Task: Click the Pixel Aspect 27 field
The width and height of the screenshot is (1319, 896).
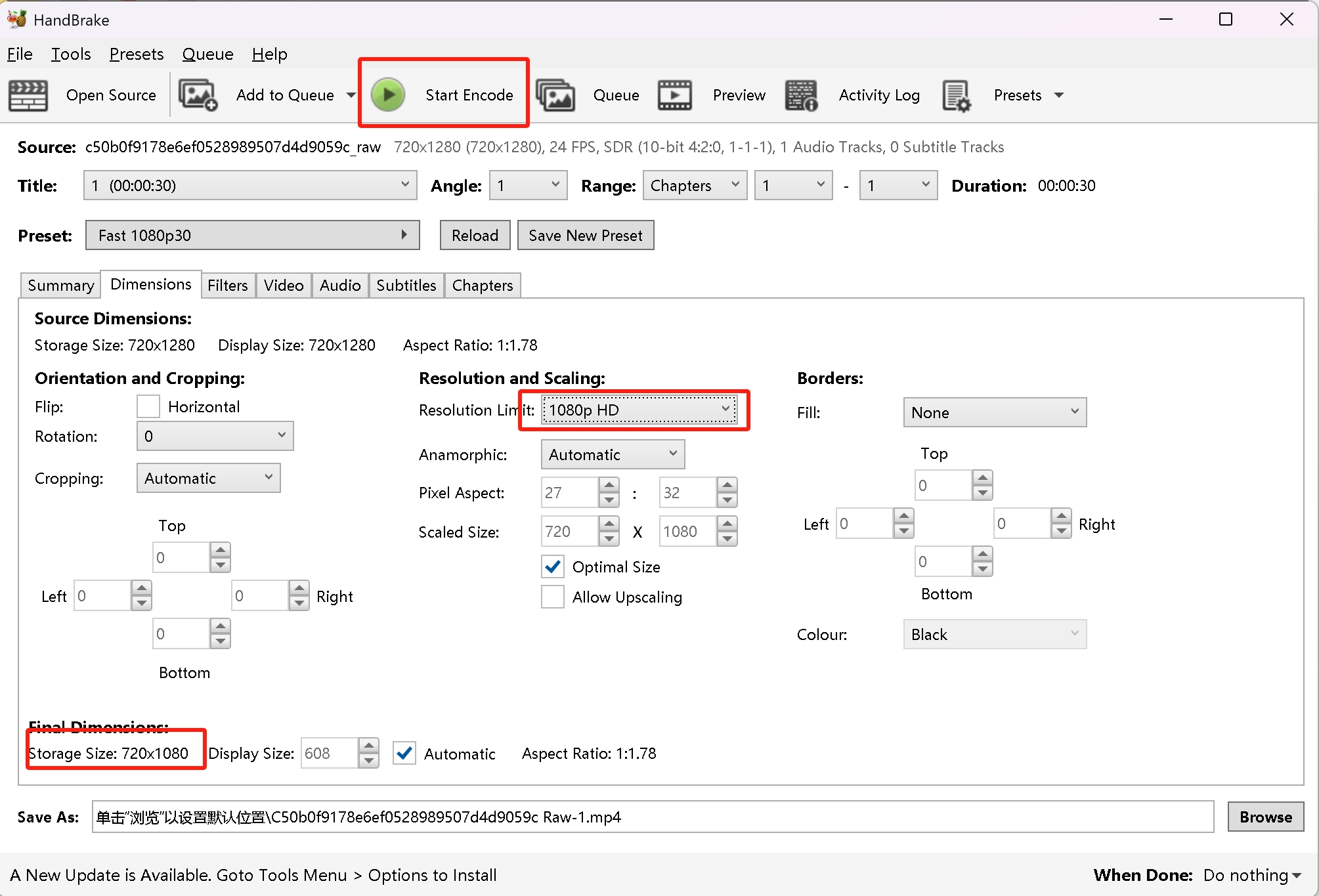Action: [x=570, y=493]
